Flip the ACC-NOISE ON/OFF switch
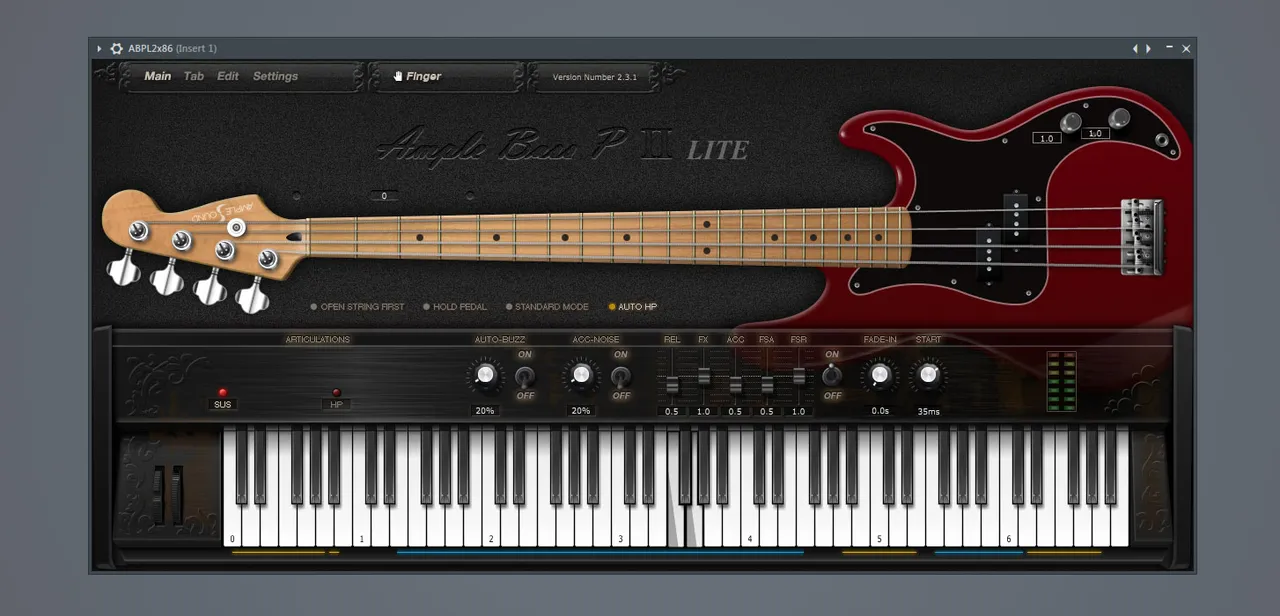The height and width of the screenshot is (616, 1280). pos(620,378)
